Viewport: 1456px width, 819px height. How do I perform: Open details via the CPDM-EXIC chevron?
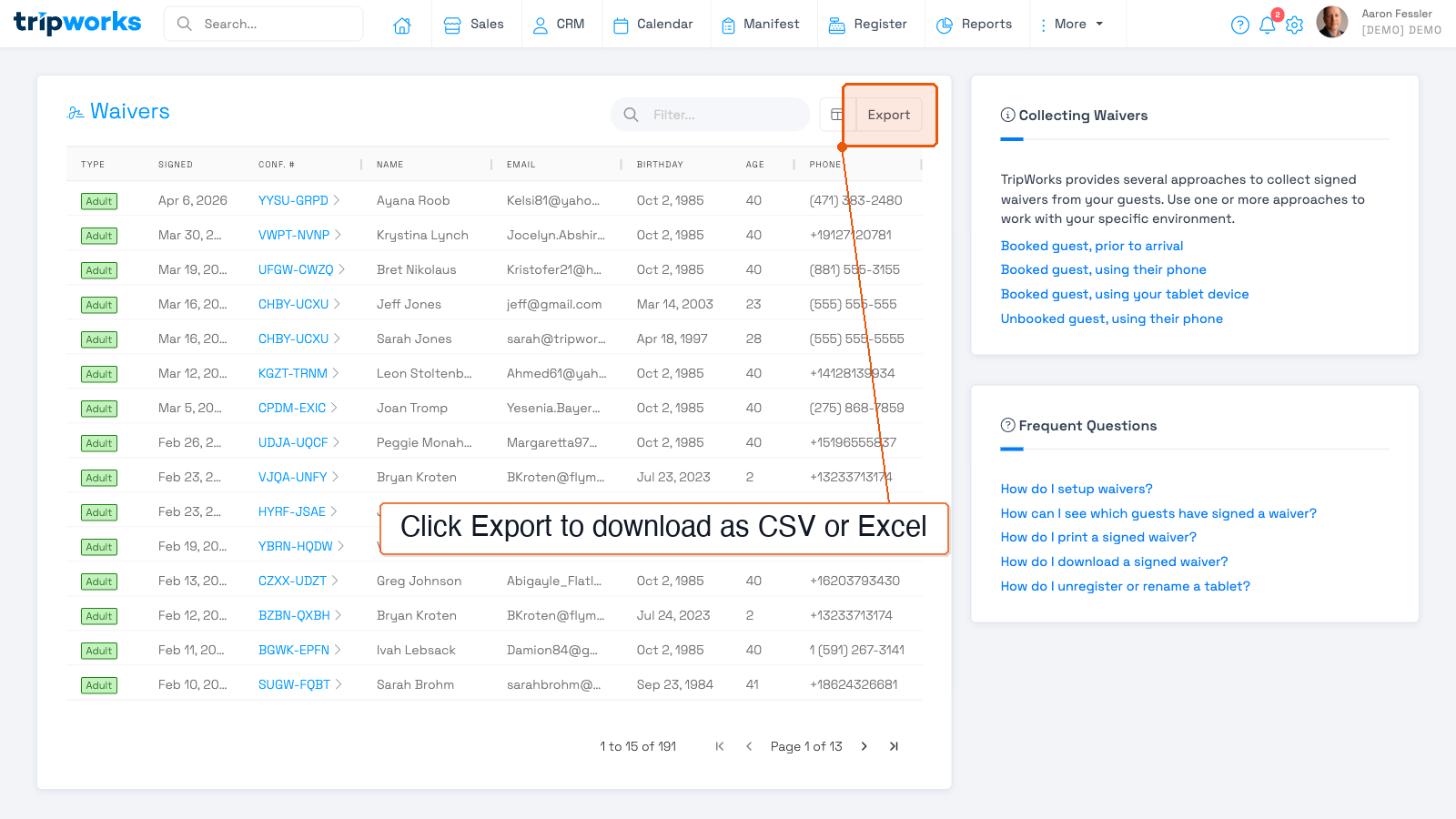pyautogui.click(x=332, y=408)
